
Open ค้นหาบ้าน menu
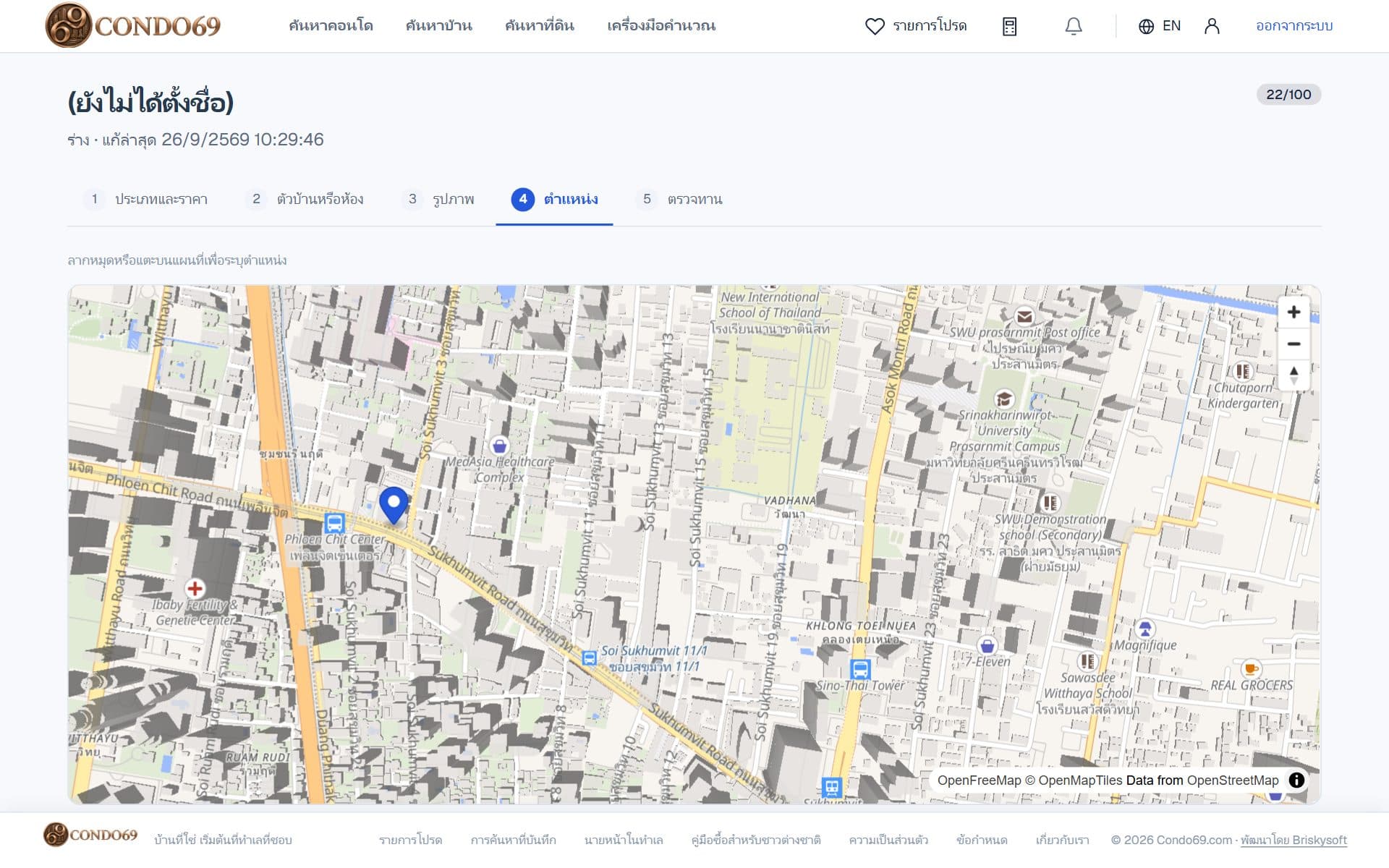click(x=438, y=26)
